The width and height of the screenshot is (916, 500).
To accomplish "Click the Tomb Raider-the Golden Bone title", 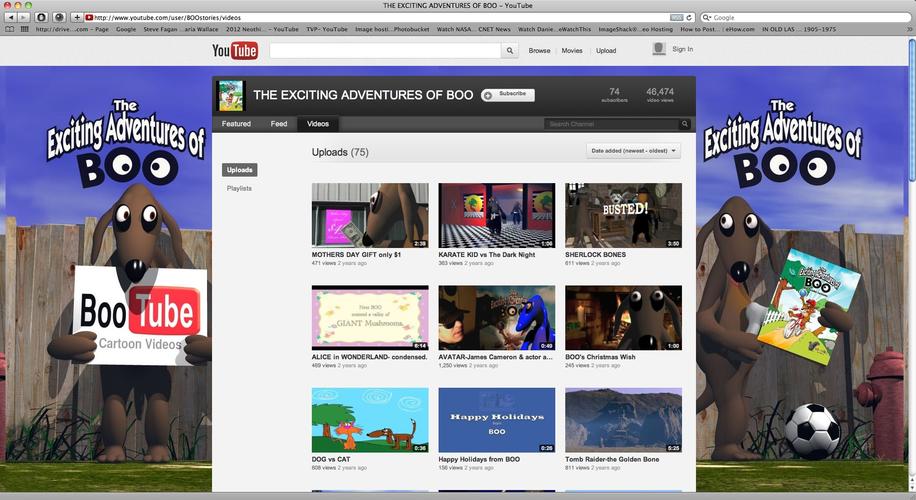I will coord(612,459).
